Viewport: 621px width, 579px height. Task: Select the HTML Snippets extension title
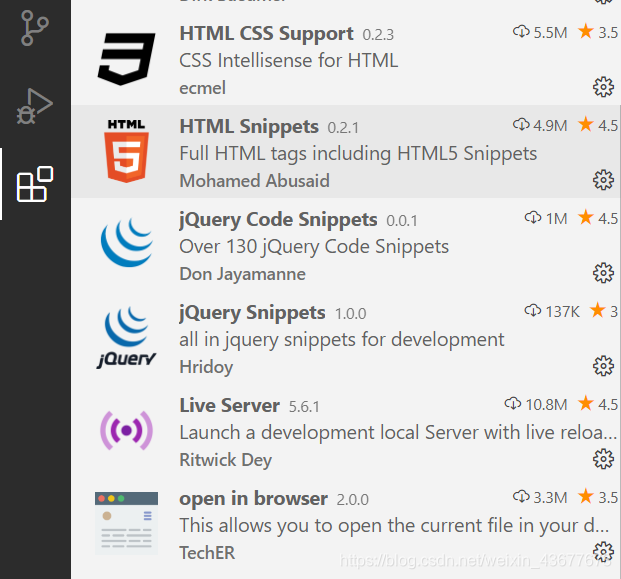[249, 127]
